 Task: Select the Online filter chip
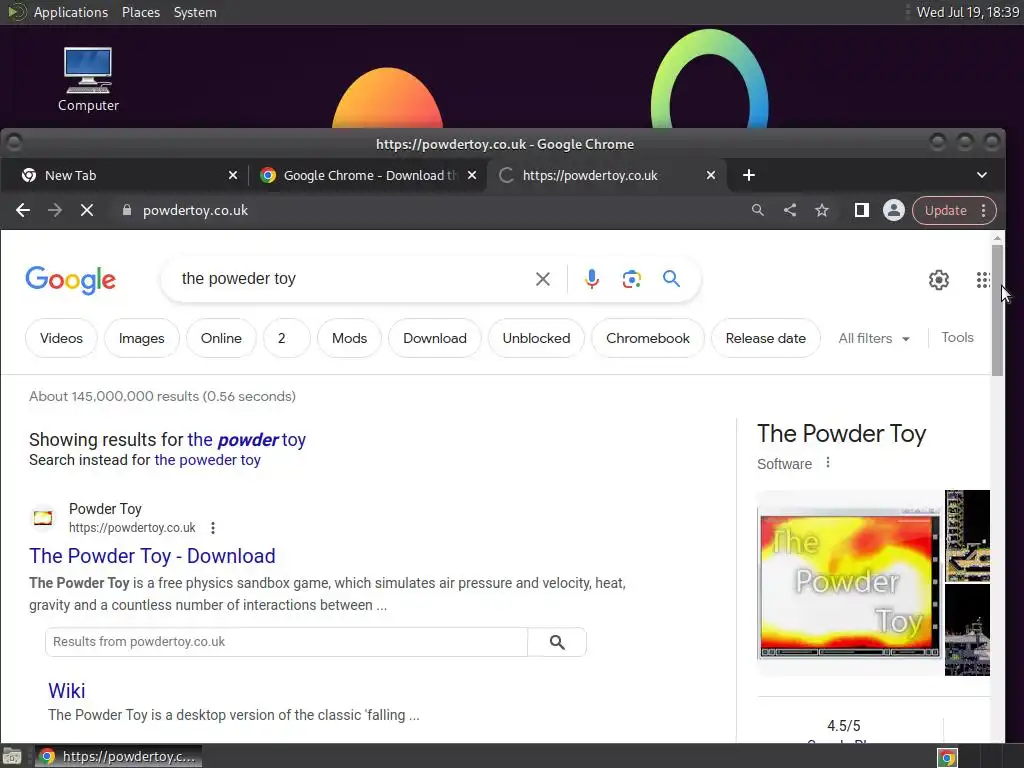(221, 338)
